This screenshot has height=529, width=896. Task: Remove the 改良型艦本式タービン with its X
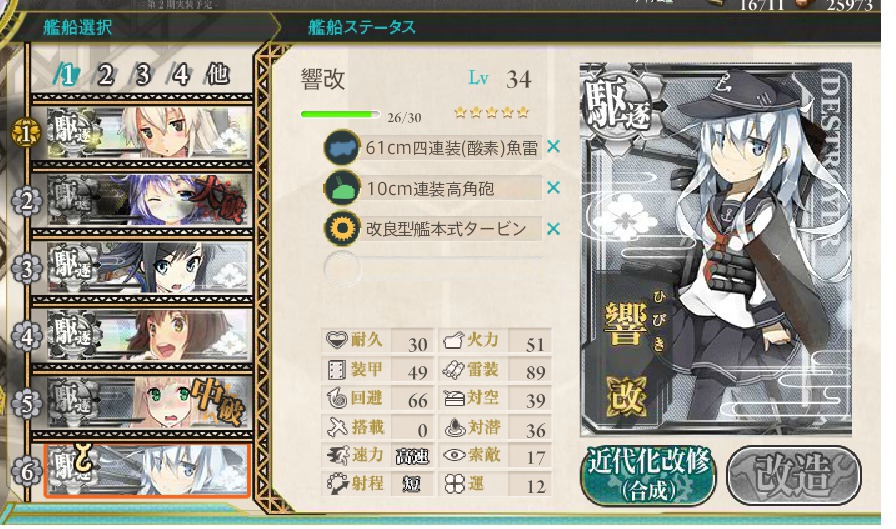(553, 229)
